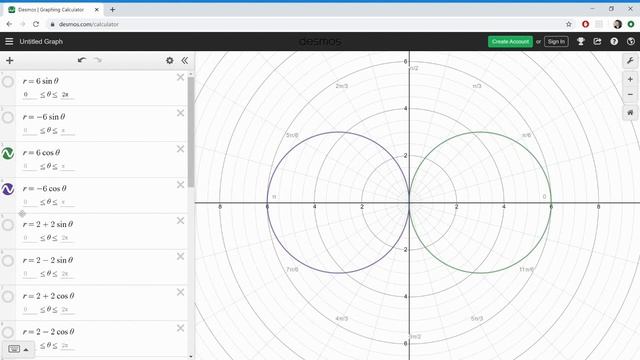Undo the last expression change
The height and width of the screenshot is (360, 640).
click(x=82, y=60)
